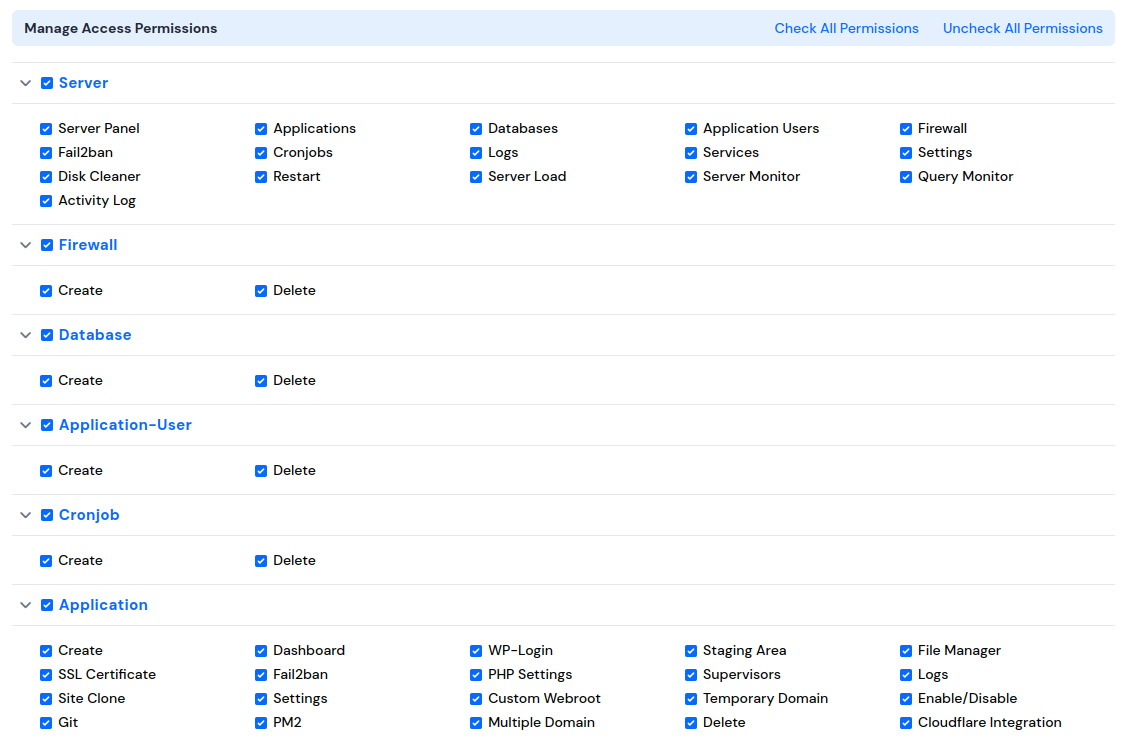Uncheck Settings in the Server section
The width and height of the screenshot is (1121, 751).
pyautogui.click(x=906, y=153)
